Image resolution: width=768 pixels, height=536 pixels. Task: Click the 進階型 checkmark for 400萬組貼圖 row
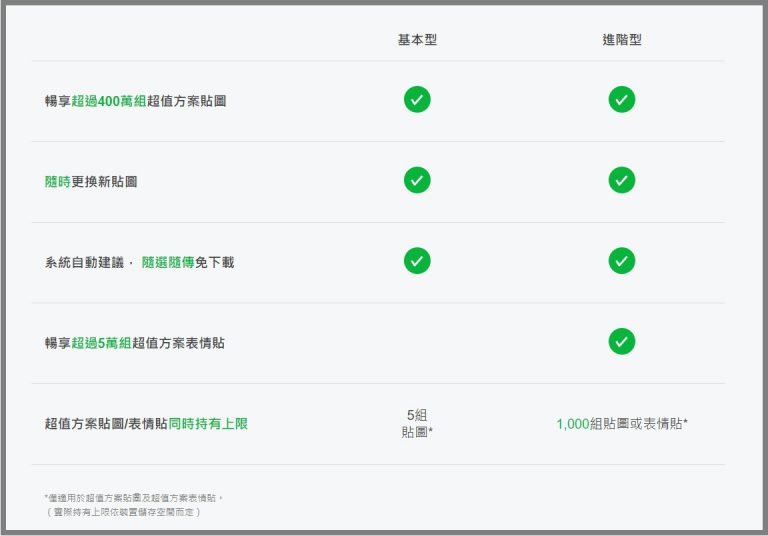point(621,100)
